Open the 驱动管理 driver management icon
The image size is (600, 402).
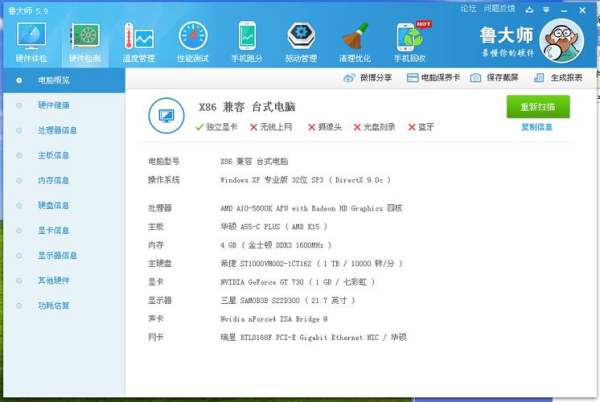301,42
